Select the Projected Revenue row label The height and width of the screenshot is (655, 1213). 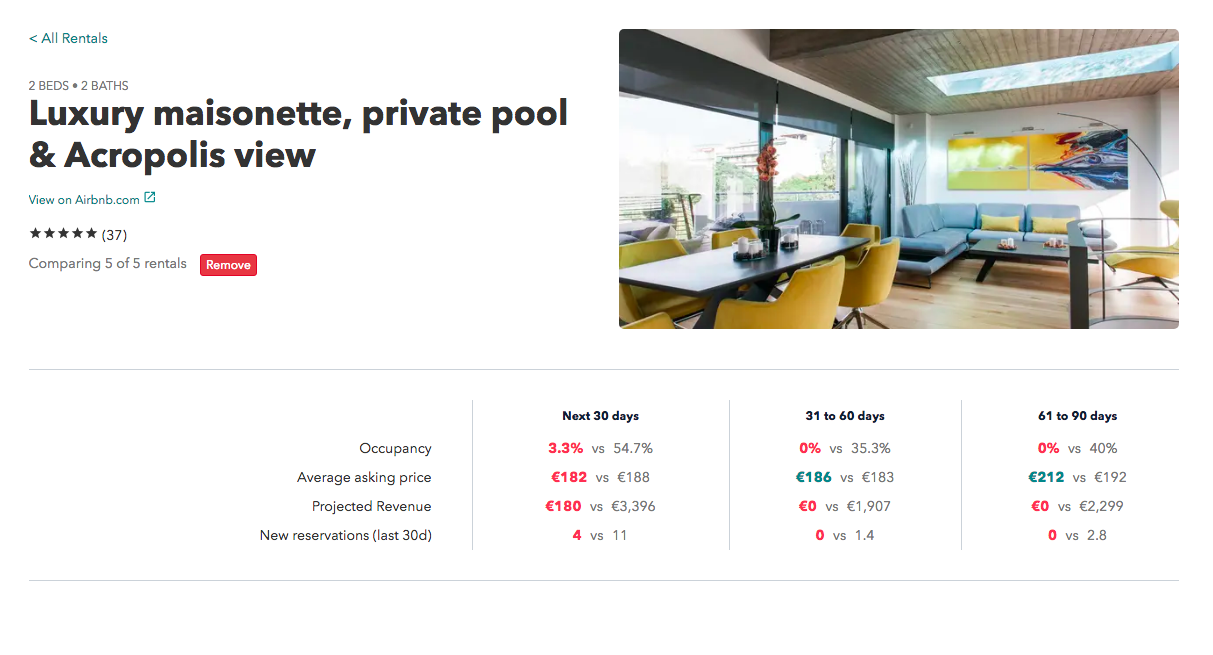point(370,506)
